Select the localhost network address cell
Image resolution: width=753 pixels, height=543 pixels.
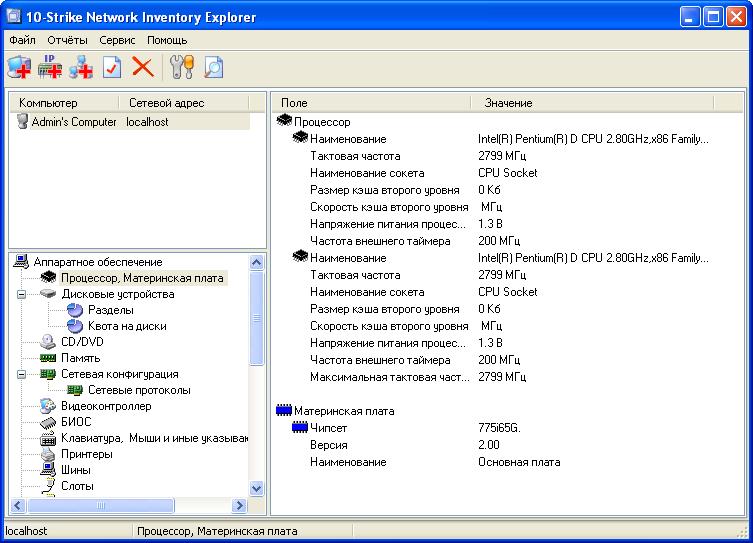click(x=147, y=122)
